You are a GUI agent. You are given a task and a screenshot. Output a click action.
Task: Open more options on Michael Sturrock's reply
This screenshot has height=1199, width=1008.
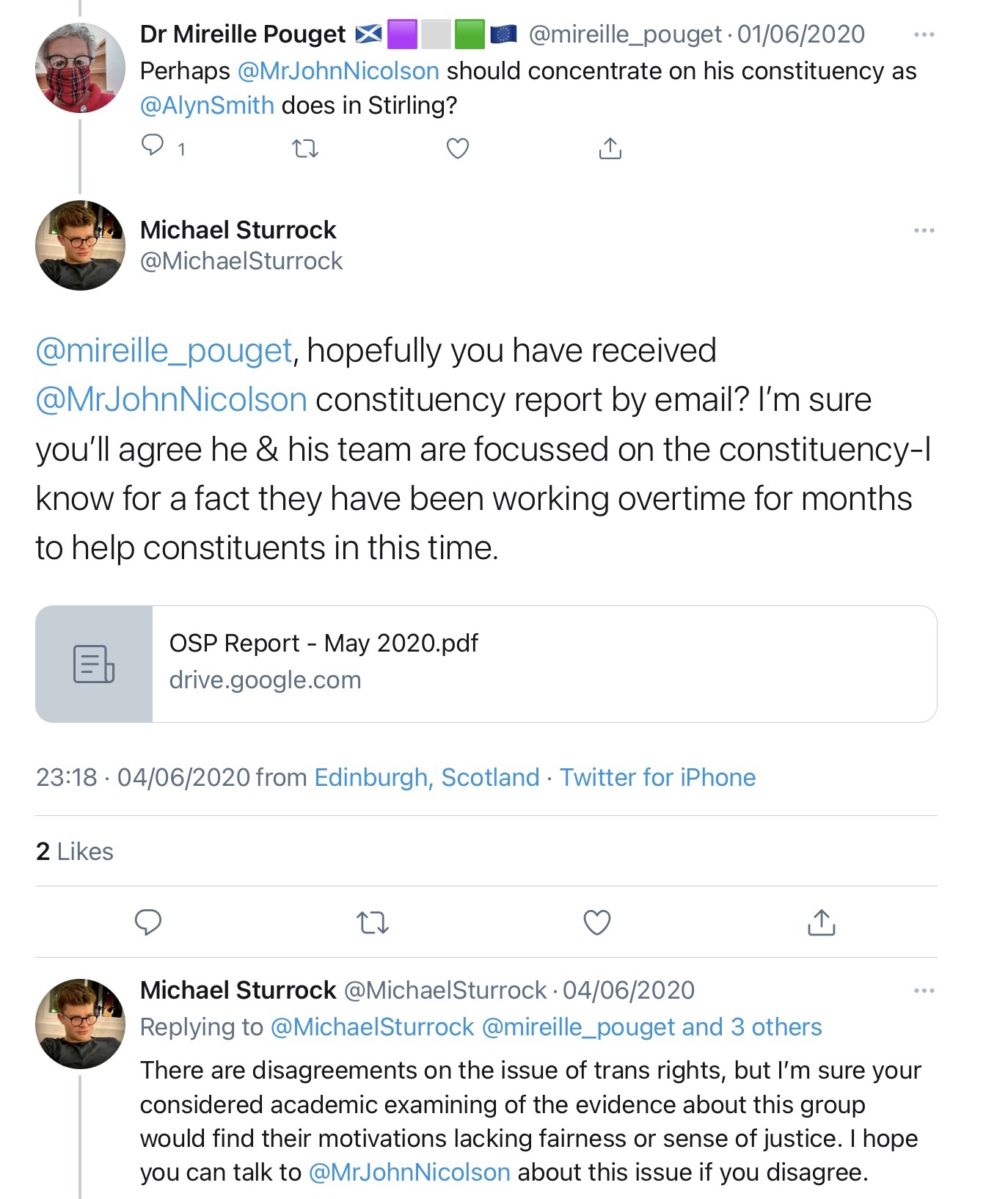point(924,991)
